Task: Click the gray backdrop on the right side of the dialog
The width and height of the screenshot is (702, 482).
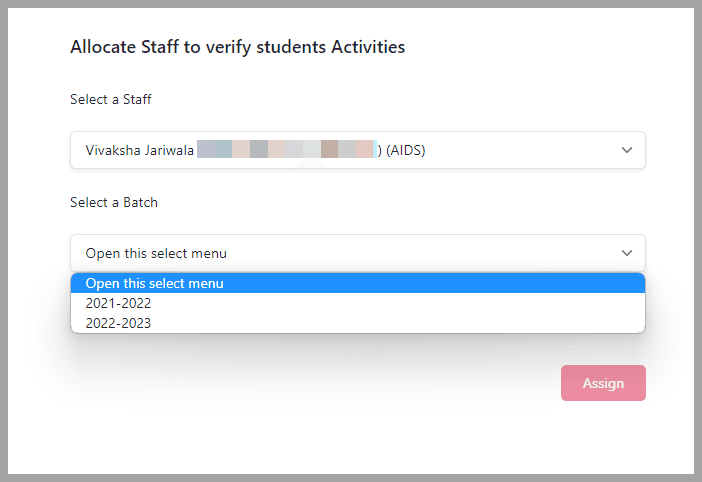Action: pos(698,241)
